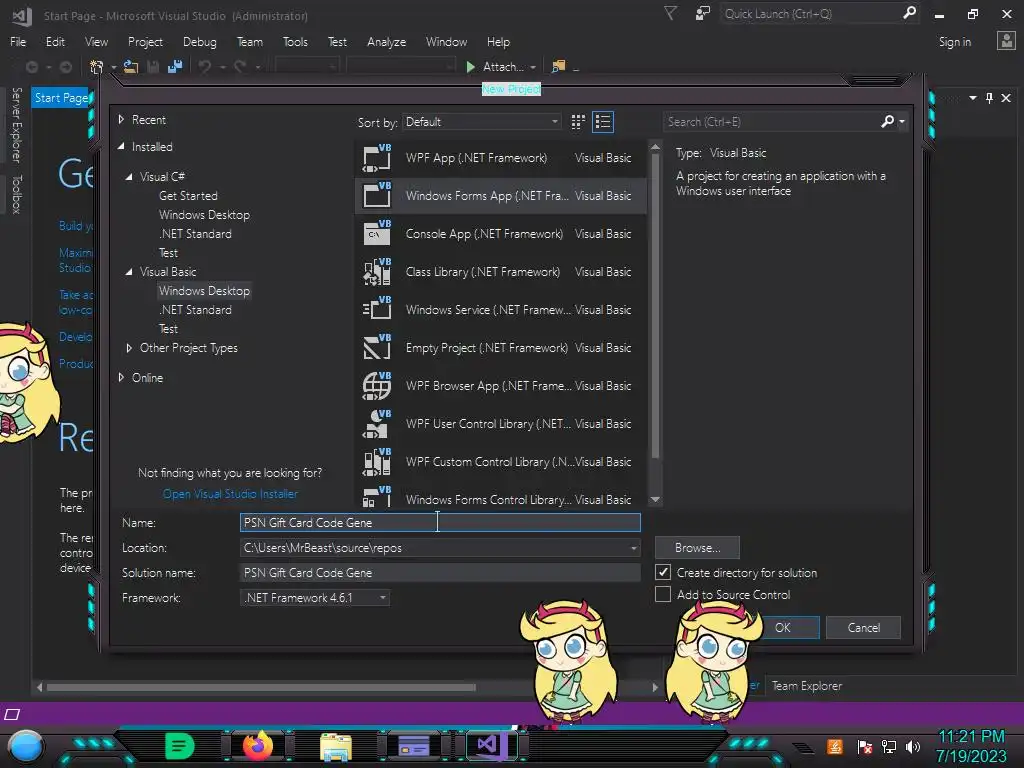The width and height of the screenshot is (1024, 768).
Task: Uncheck Create directory for solution
Action: coord(663,572)
